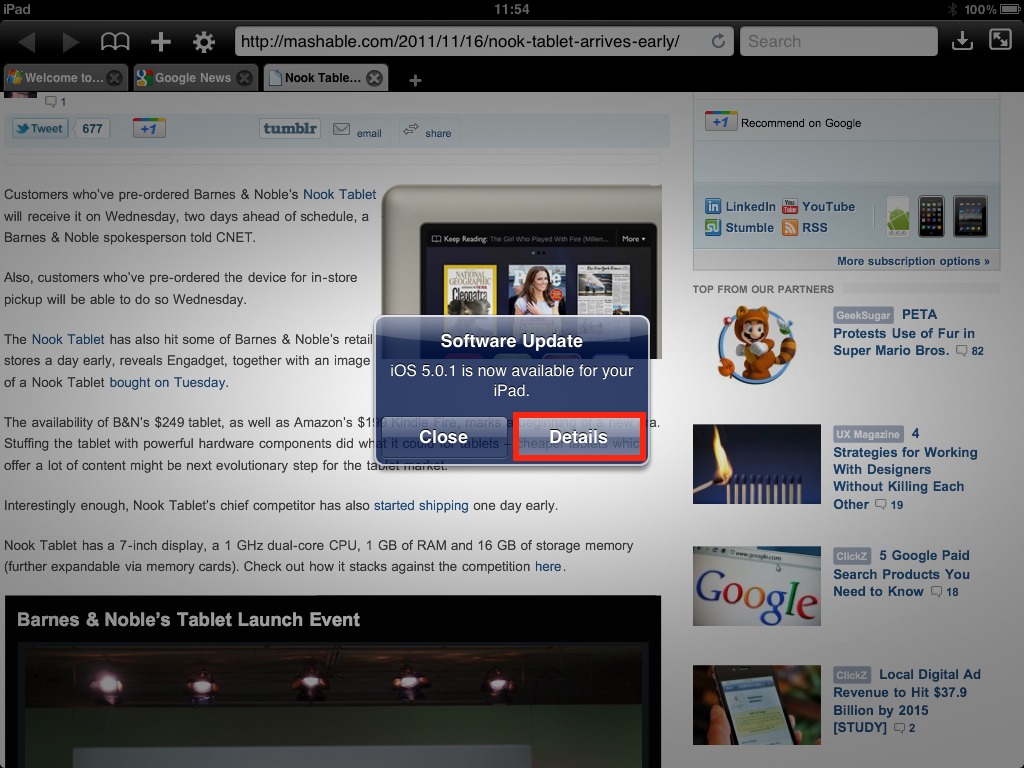The image size is (1024, 768).
Task: Click the Tweet button
Action: pos(39,128)
